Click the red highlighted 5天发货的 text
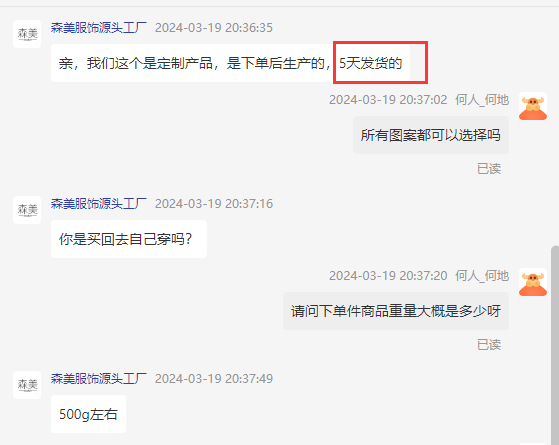 371,63
